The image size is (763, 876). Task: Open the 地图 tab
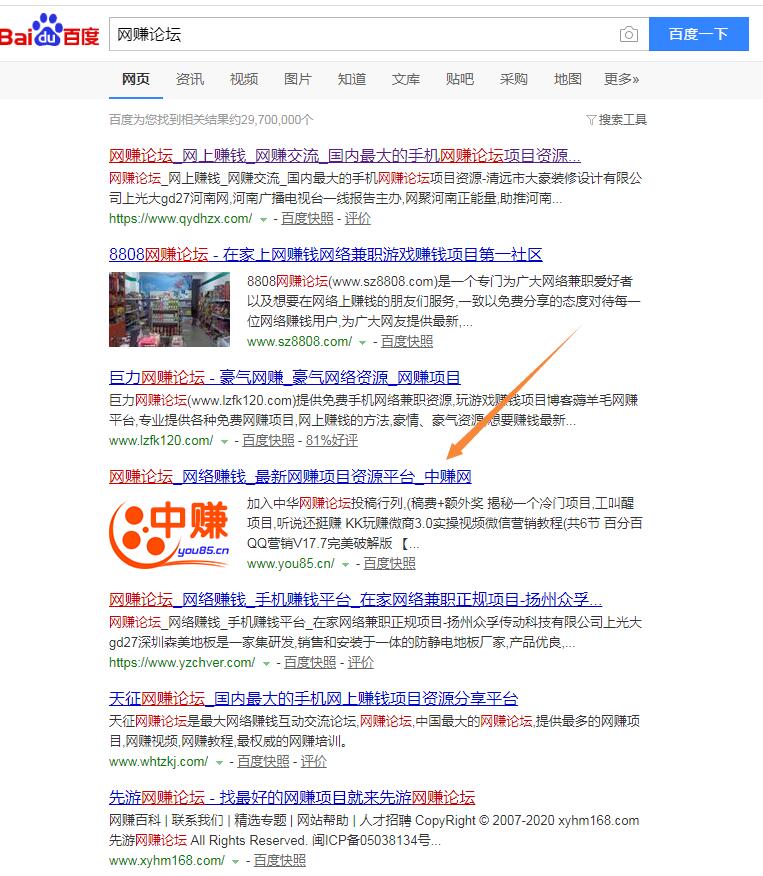click(x=568, y=79)
